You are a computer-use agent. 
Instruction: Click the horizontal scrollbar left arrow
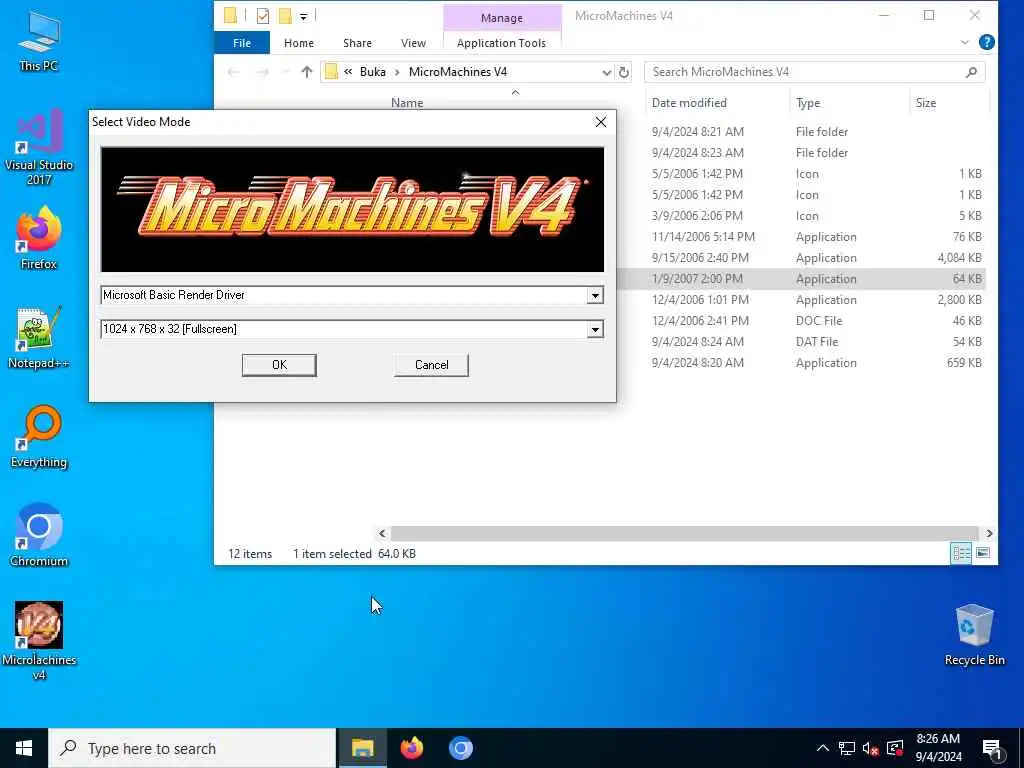382,534
